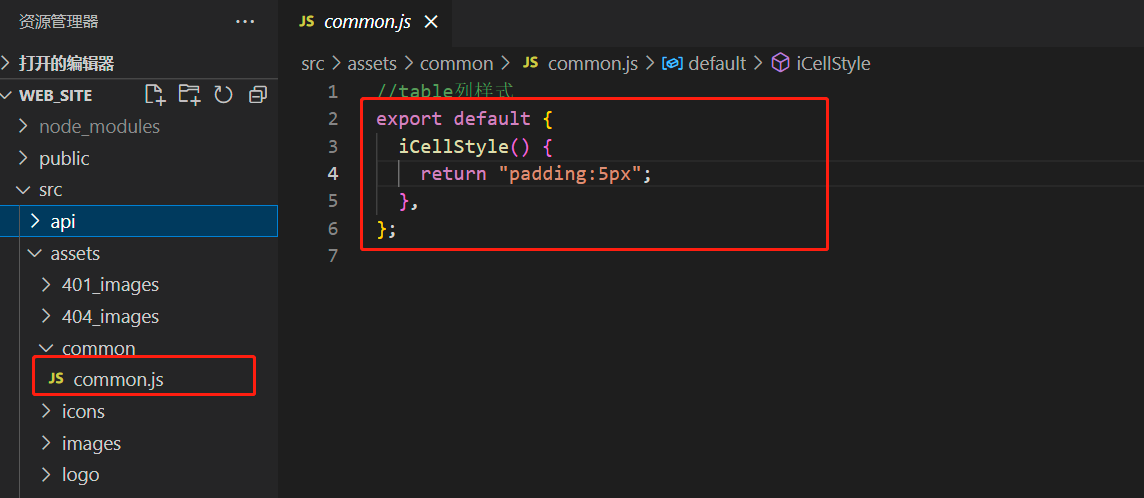Collapse the assets folder

click(75, 254)
